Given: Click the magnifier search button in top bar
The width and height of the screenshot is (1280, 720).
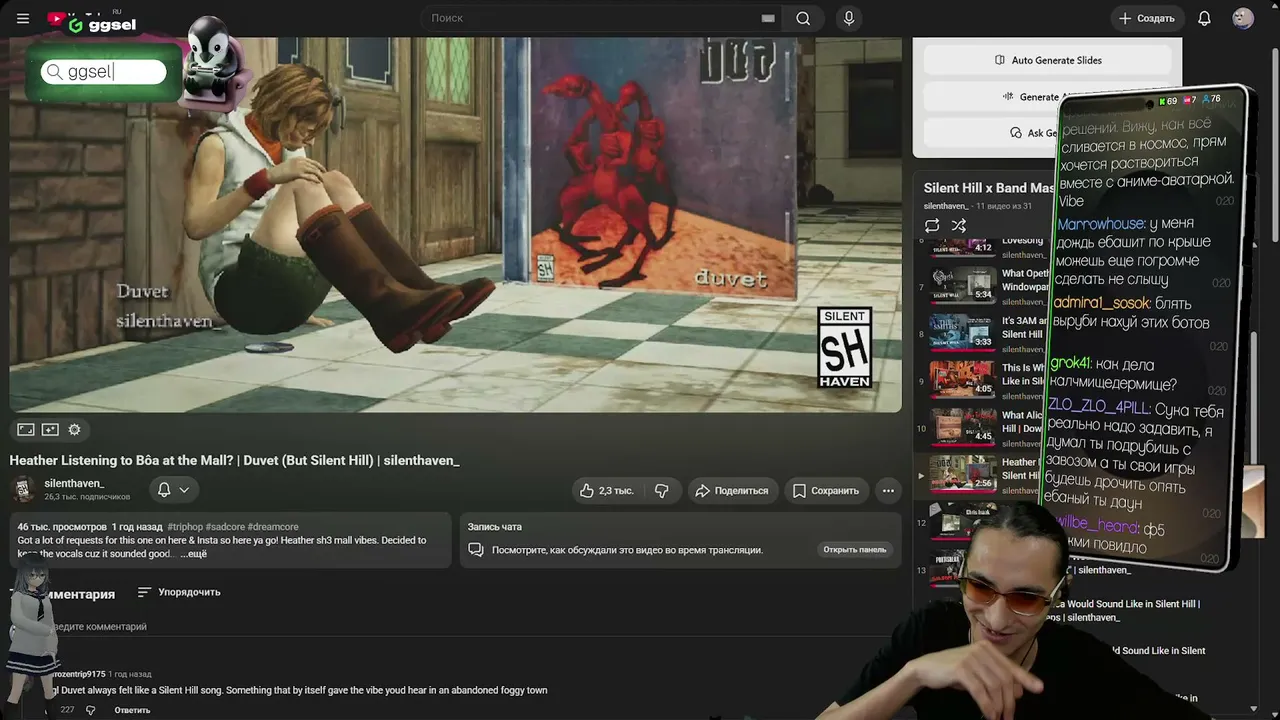Looking at the screenshot, I should (803, 18).
